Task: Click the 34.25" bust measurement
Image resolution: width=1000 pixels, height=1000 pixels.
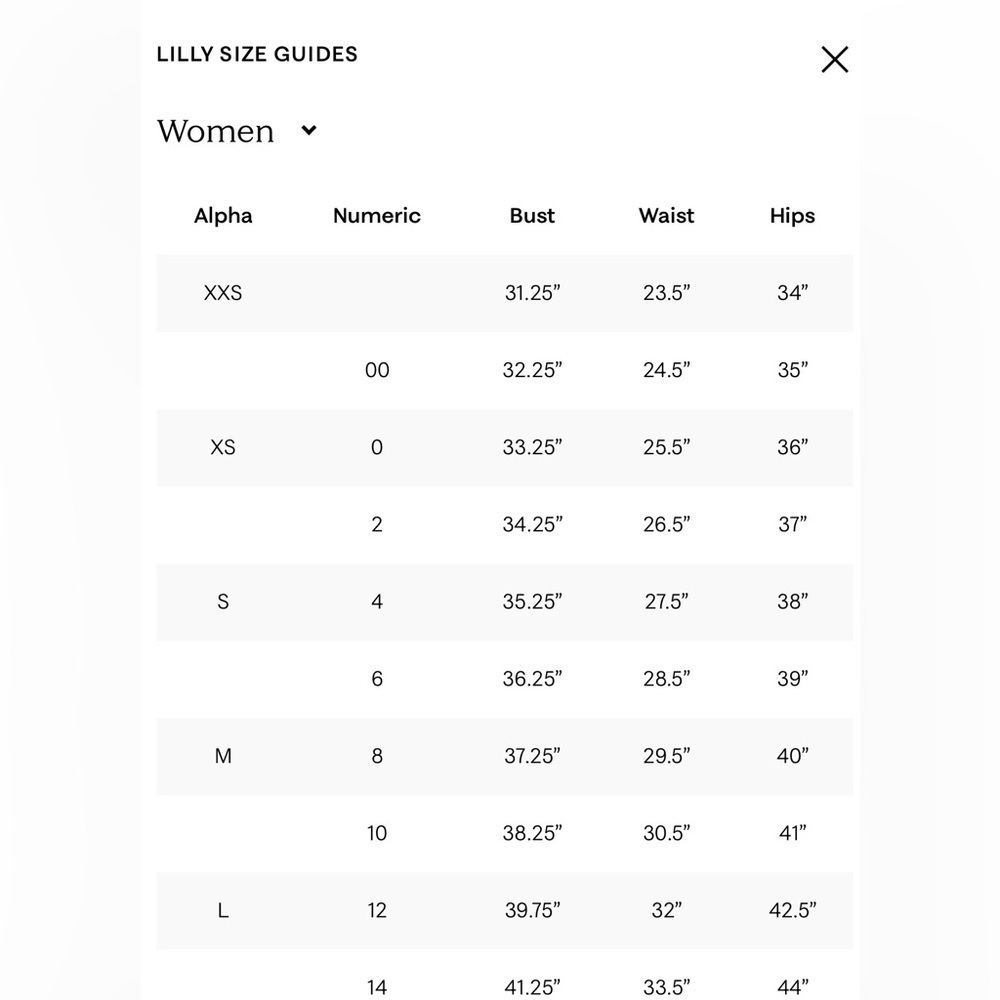Action: tap(533, 524)
